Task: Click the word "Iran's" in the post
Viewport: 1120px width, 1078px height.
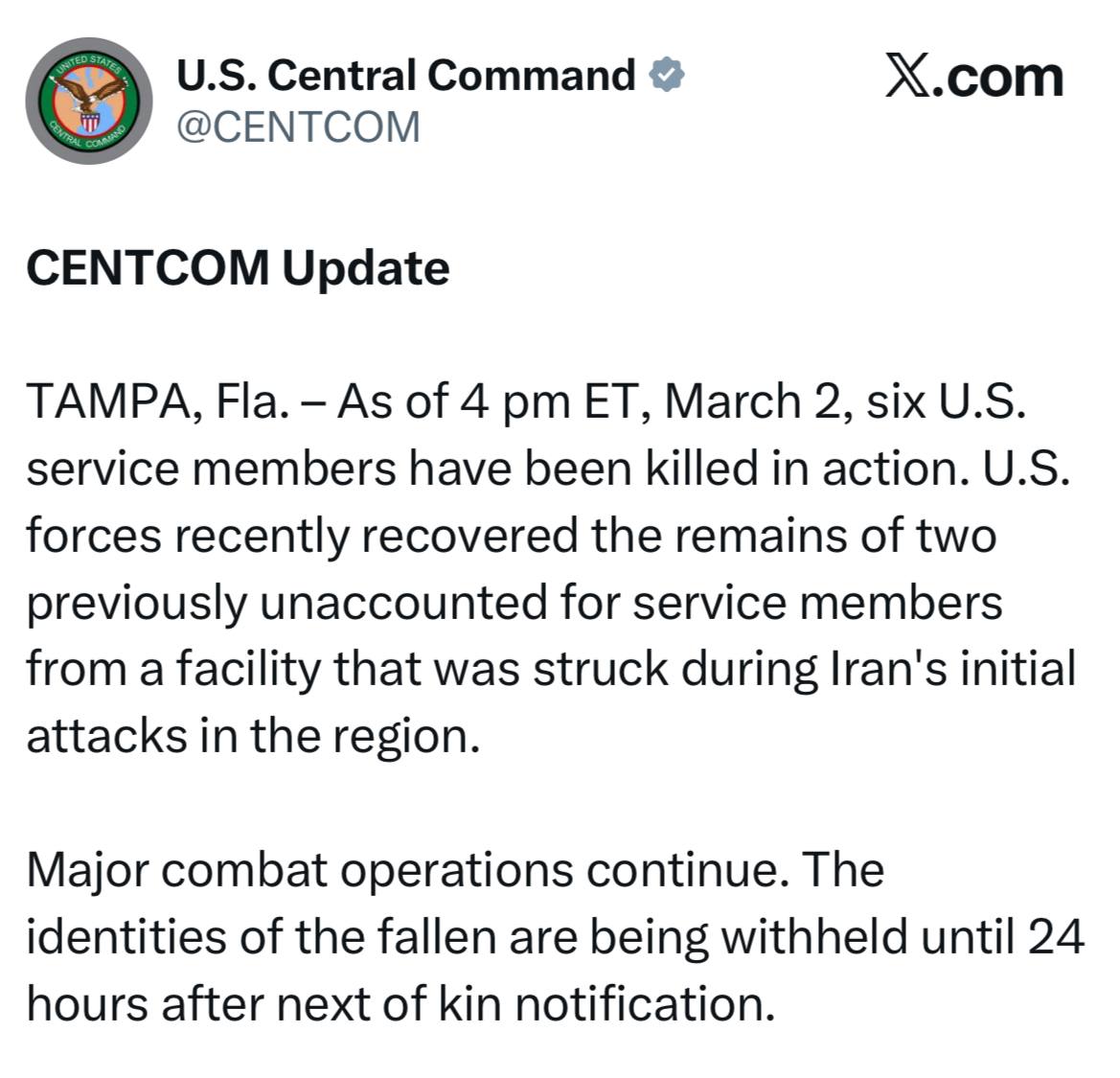Action: [x=881, y=670]
